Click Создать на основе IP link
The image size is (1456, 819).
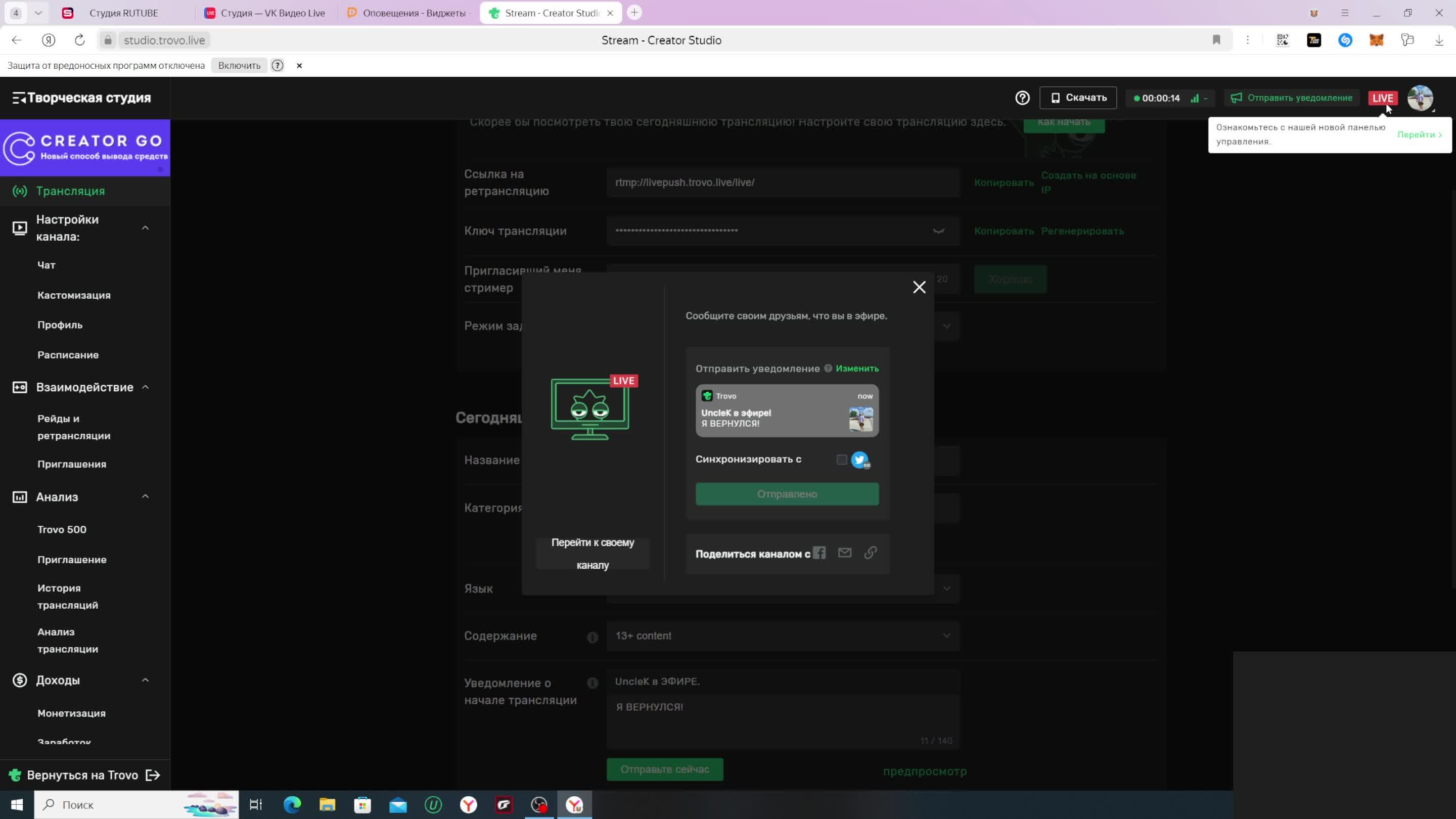click(1088, 183)
